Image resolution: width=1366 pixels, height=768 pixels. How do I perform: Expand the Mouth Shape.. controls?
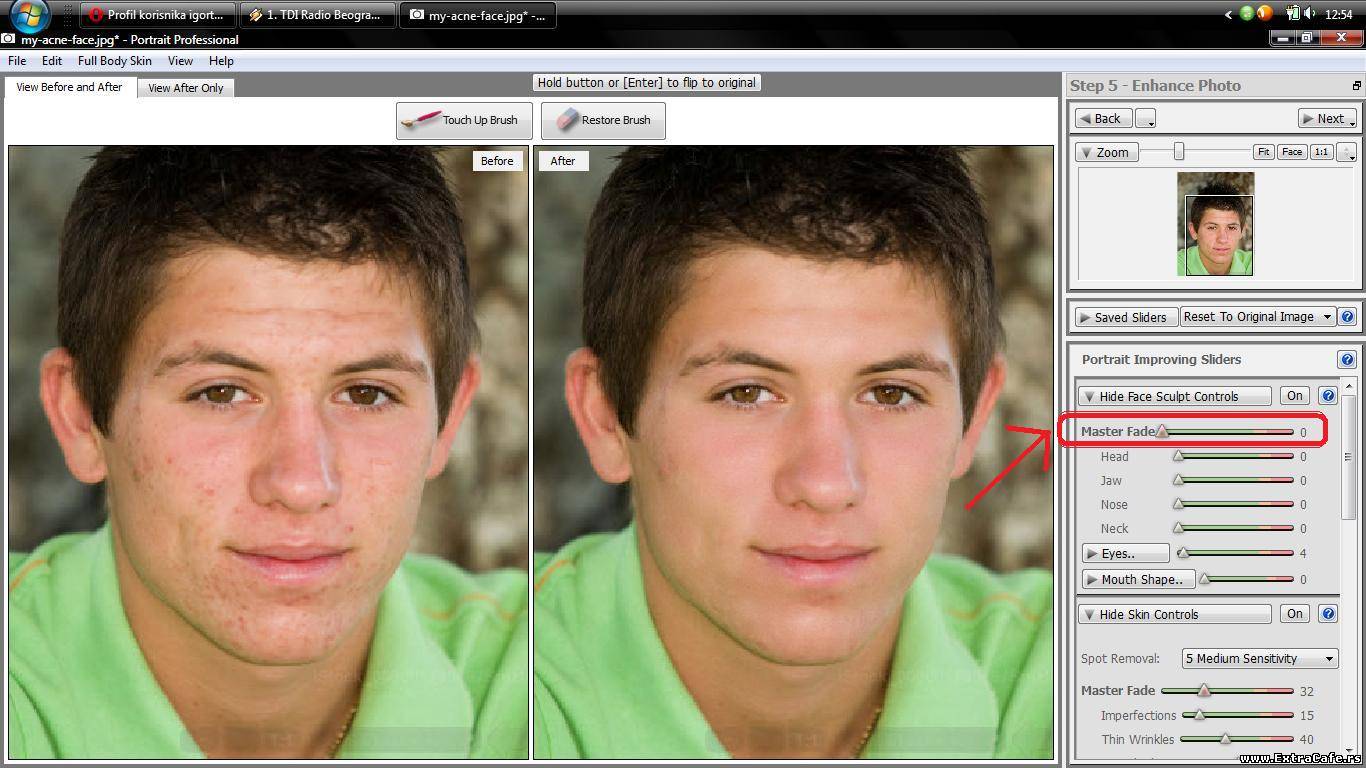click(x=1138, y=579)
